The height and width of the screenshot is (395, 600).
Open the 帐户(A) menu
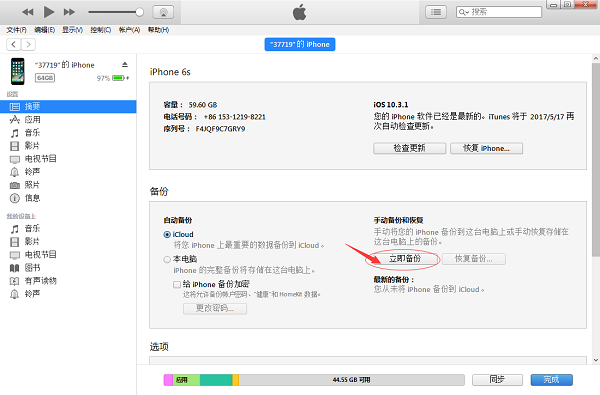129,30
